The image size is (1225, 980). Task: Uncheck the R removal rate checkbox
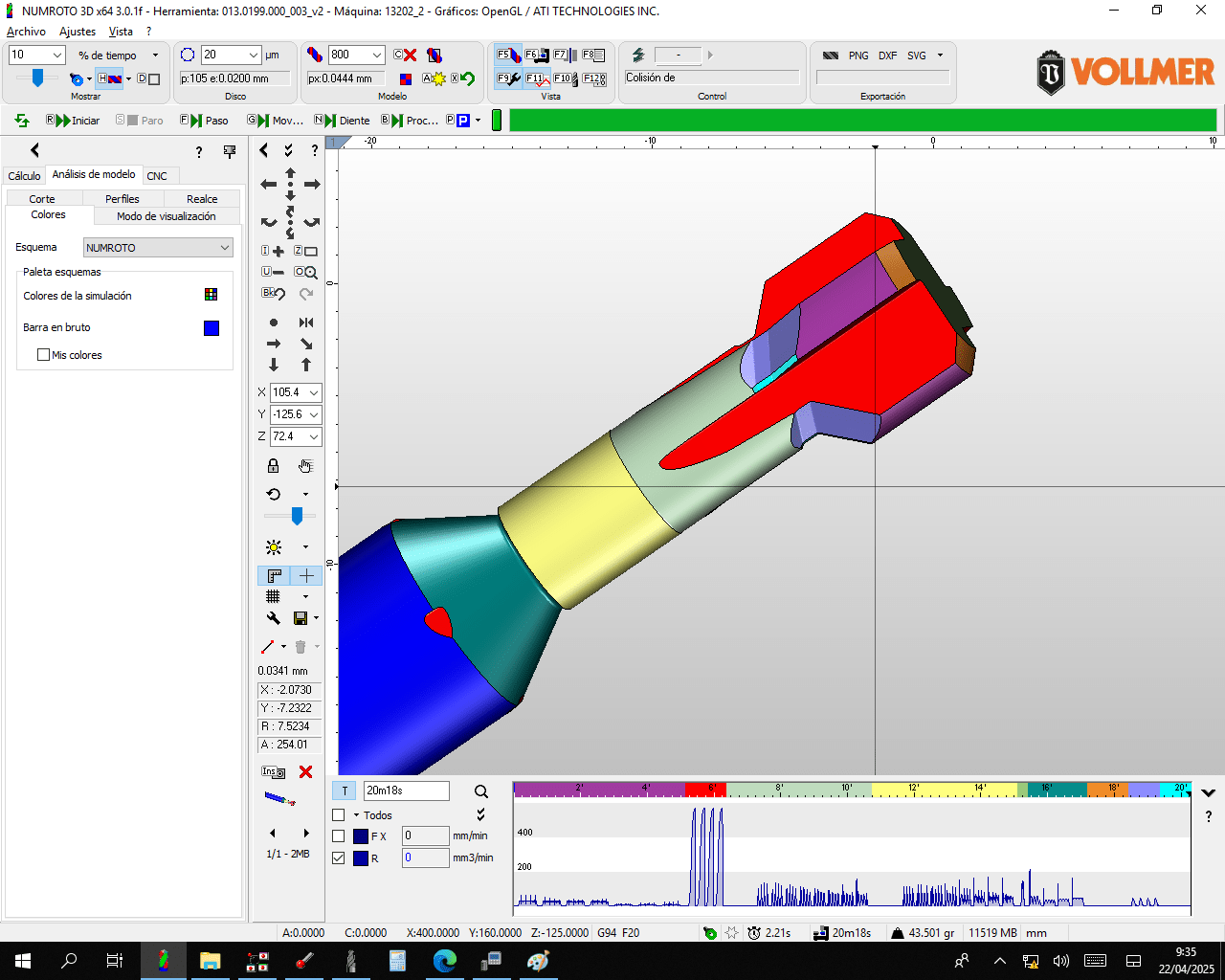coord(339,858)
